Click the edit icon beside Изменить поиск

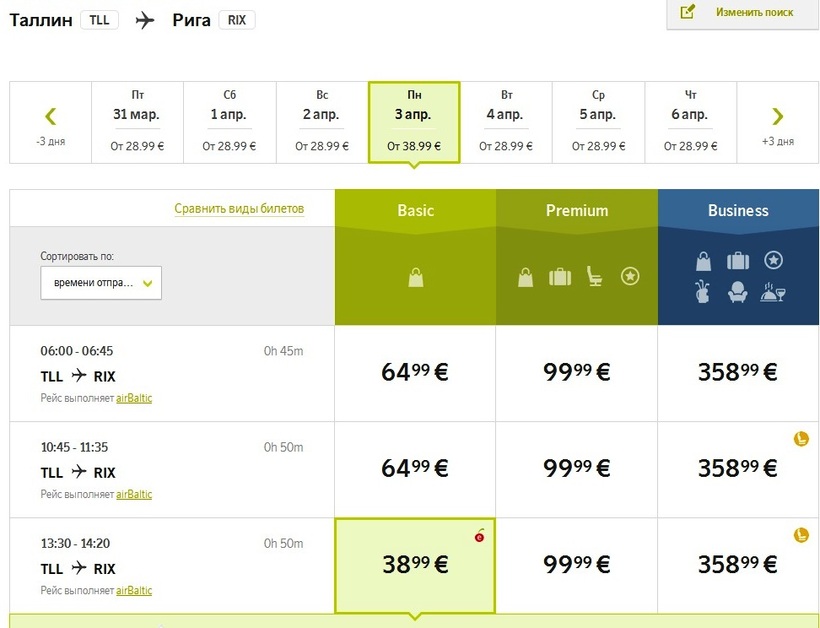[x=687, y=12]
